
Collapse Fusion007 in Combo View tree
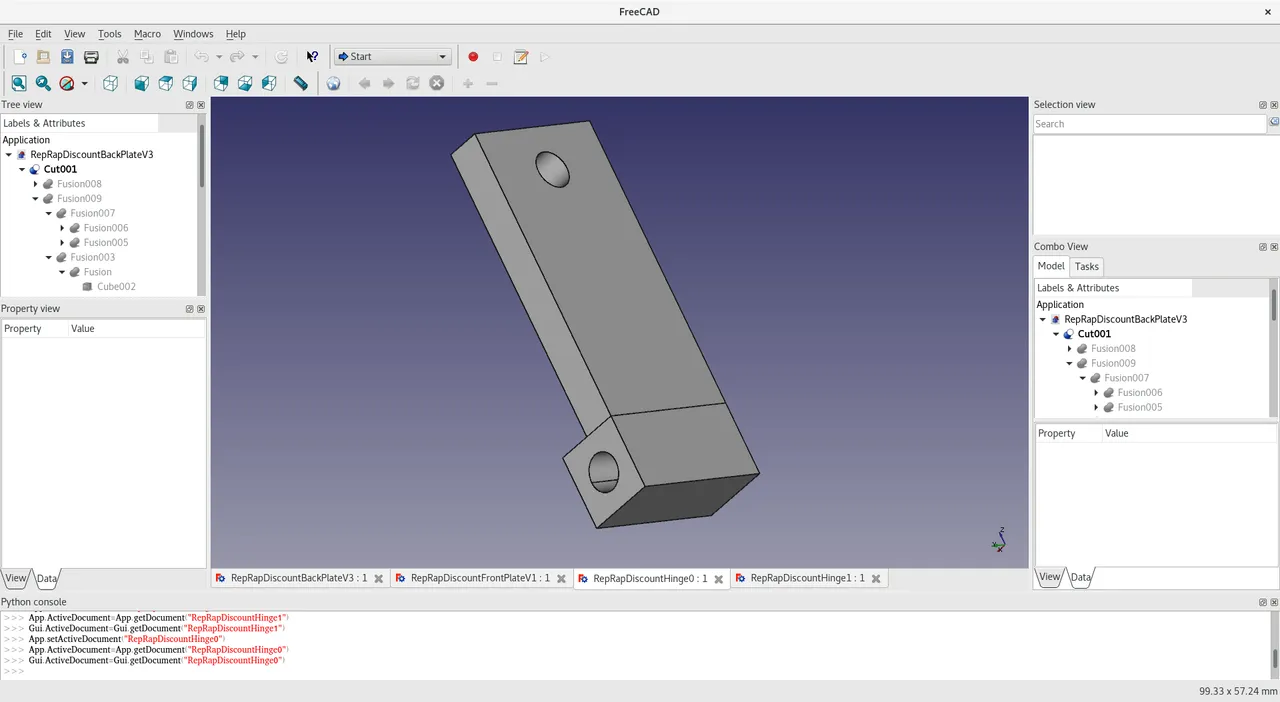[1083, 378]
